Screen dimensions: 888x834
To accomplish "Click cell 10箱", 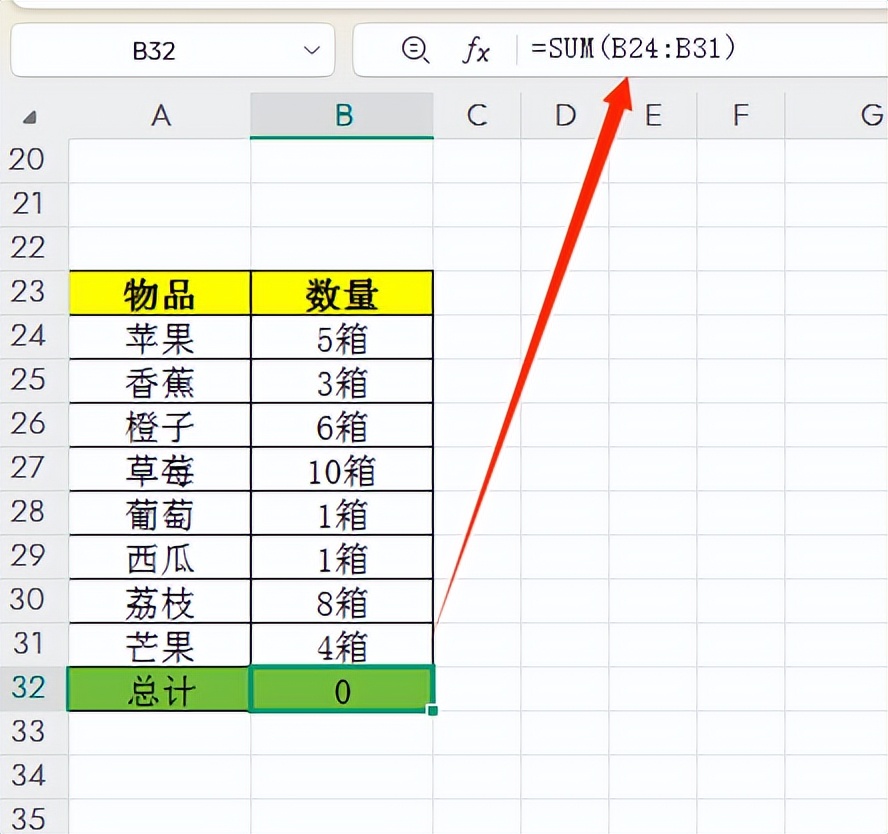I will click(342, 469).
